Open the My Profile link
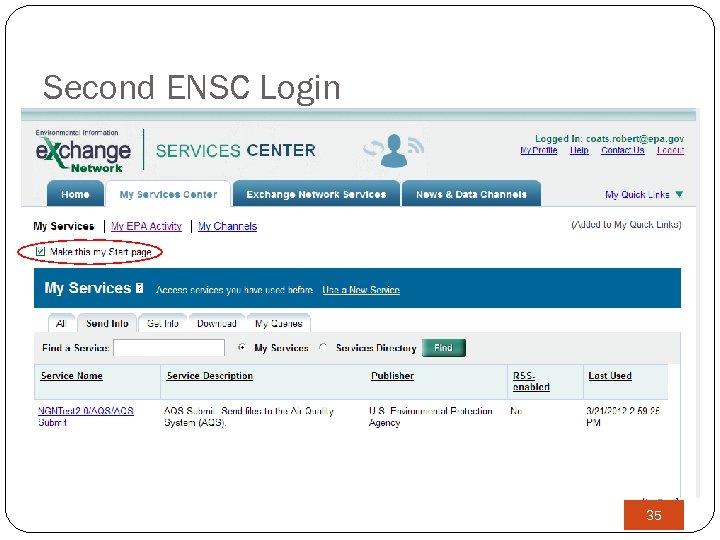The height and width of the screenshot is (540, 720). coord(539,150)
